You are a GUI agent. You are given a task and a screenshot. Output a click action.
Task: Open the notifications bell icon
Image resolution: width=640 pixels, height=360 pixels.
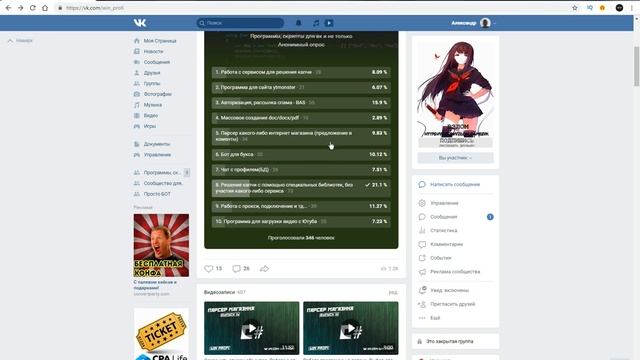tap(298, 23)
